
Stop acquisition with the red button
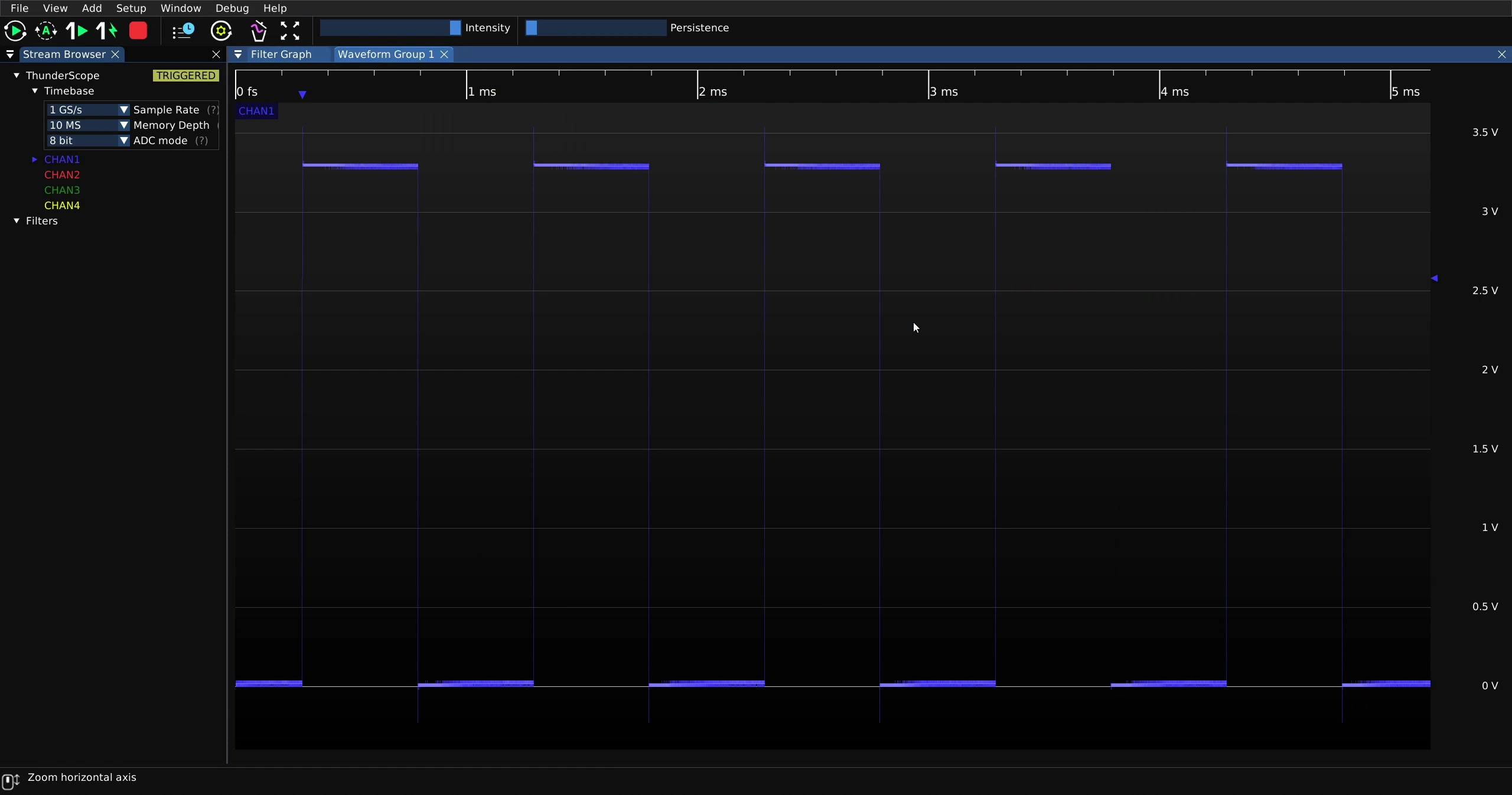pos(138,31)
